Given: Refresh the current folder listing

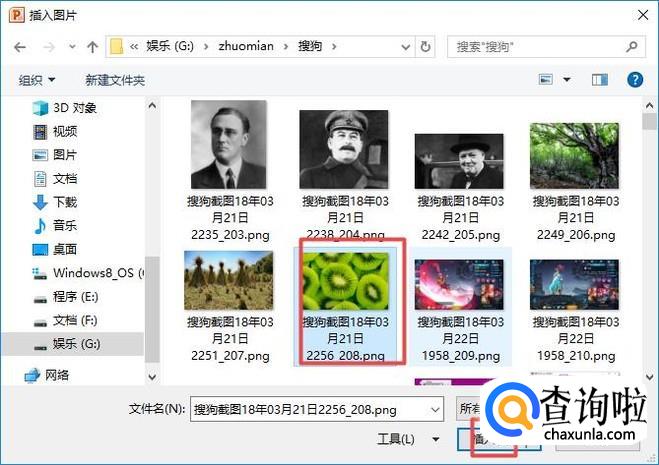Looking at the screenshot, I should 427,47.
